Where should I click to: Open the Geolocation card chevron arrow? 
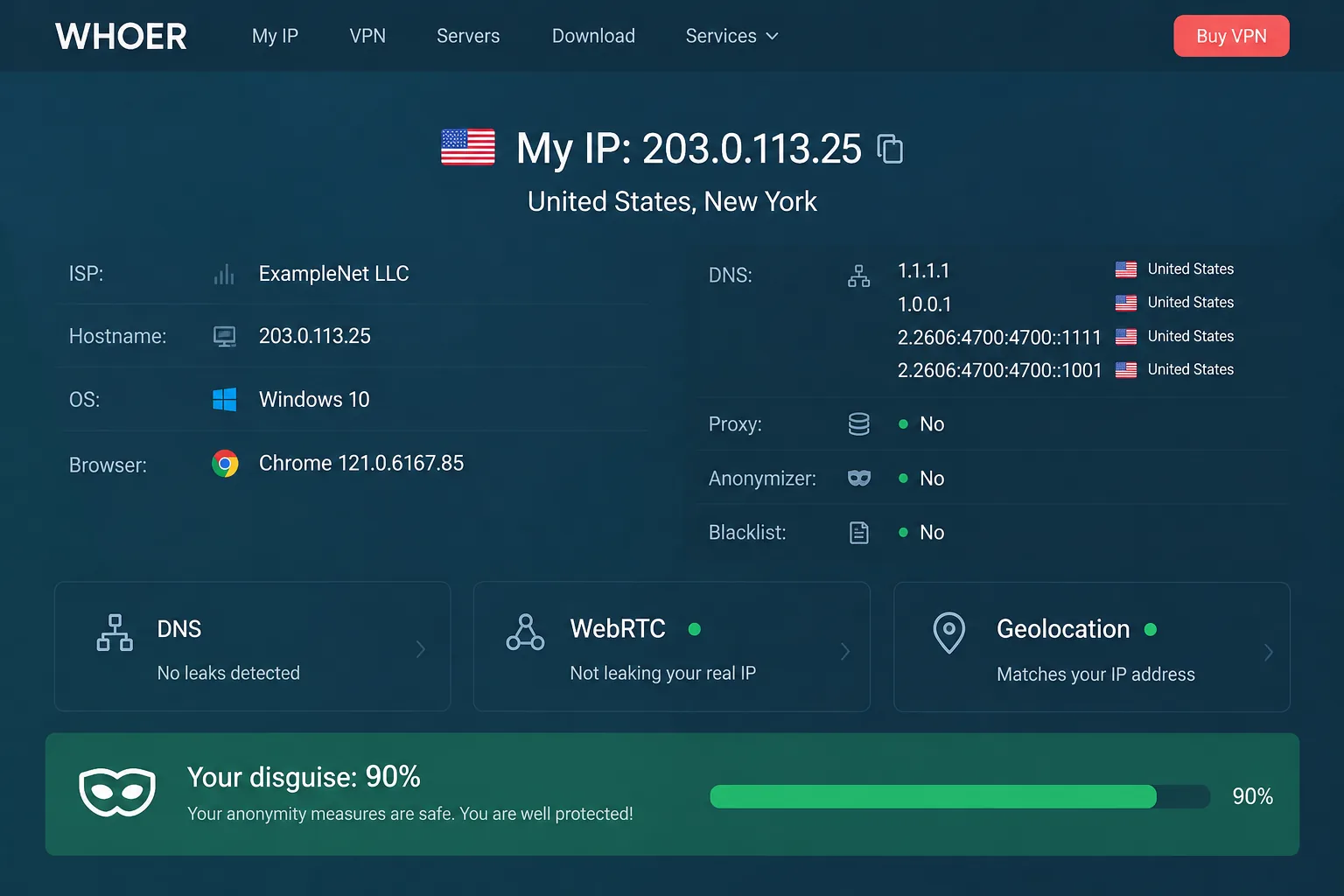click(1269, 652)
